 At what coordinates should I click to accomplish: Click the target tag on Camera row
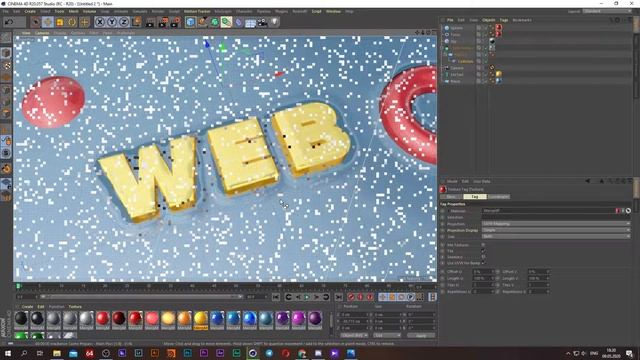coord(492,68)
